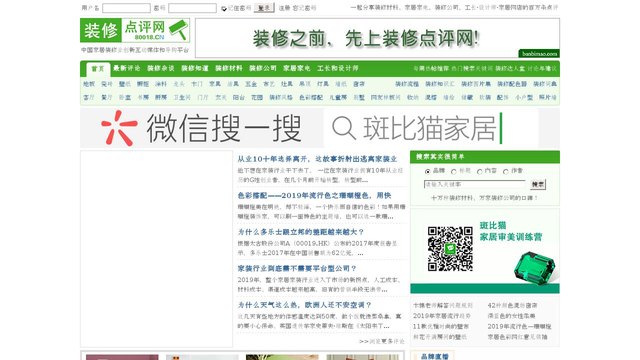The width and height of the screenshot is (640, 360).
Task: Click the 搜索 button in search panel
Action: pos(538,184)
